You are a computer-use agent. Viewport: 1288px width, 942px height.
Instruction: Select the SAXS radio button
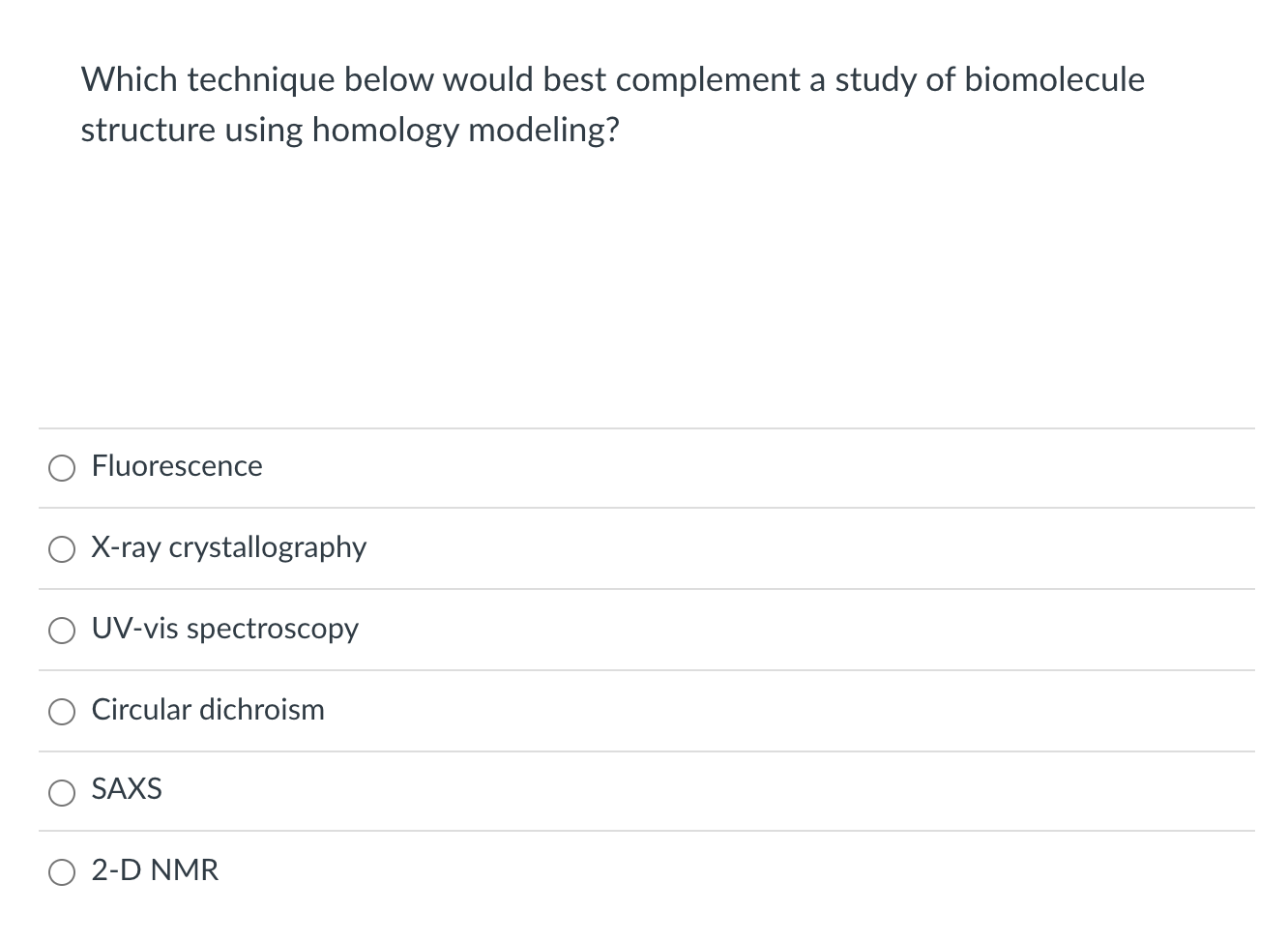(62, 793)
